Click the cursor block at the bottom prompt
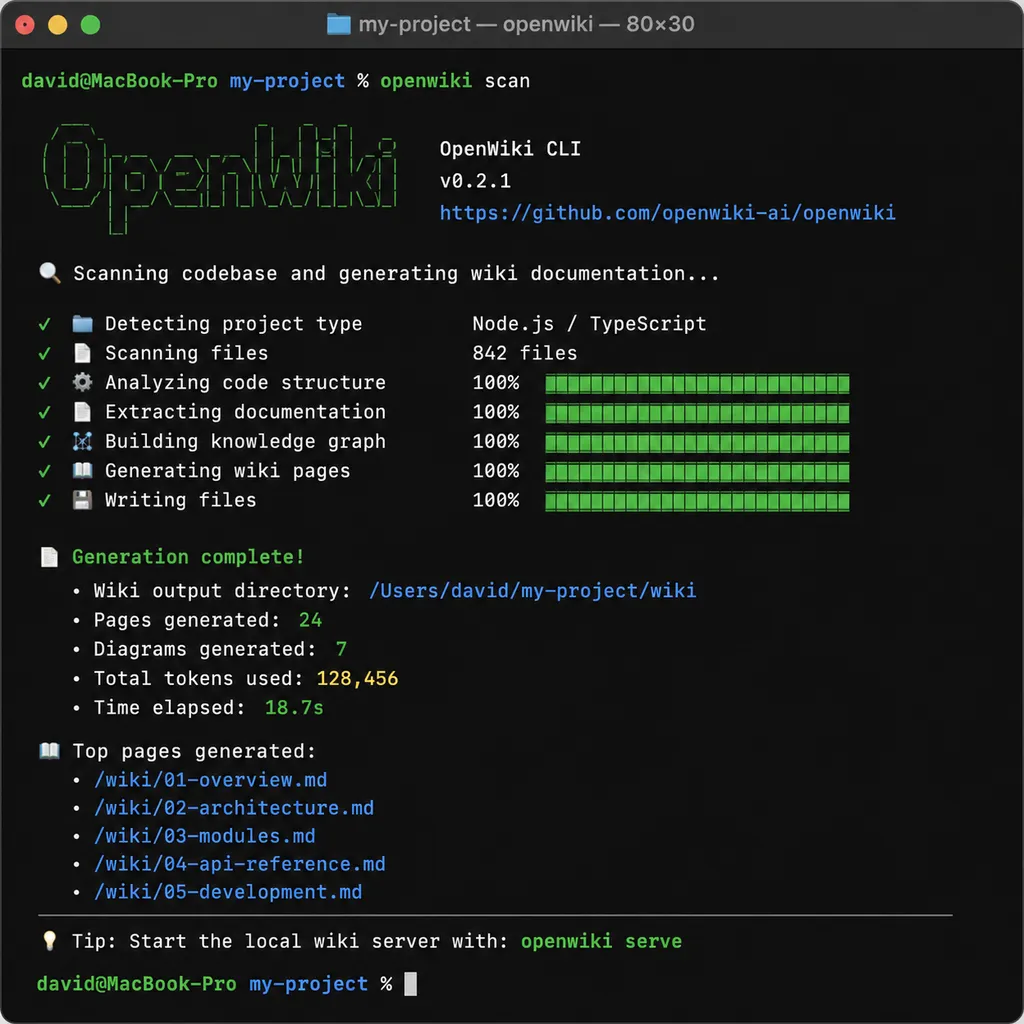The height and width of the screenshot is (1024, 1024). pyautogui.click(x=410, y=984)
